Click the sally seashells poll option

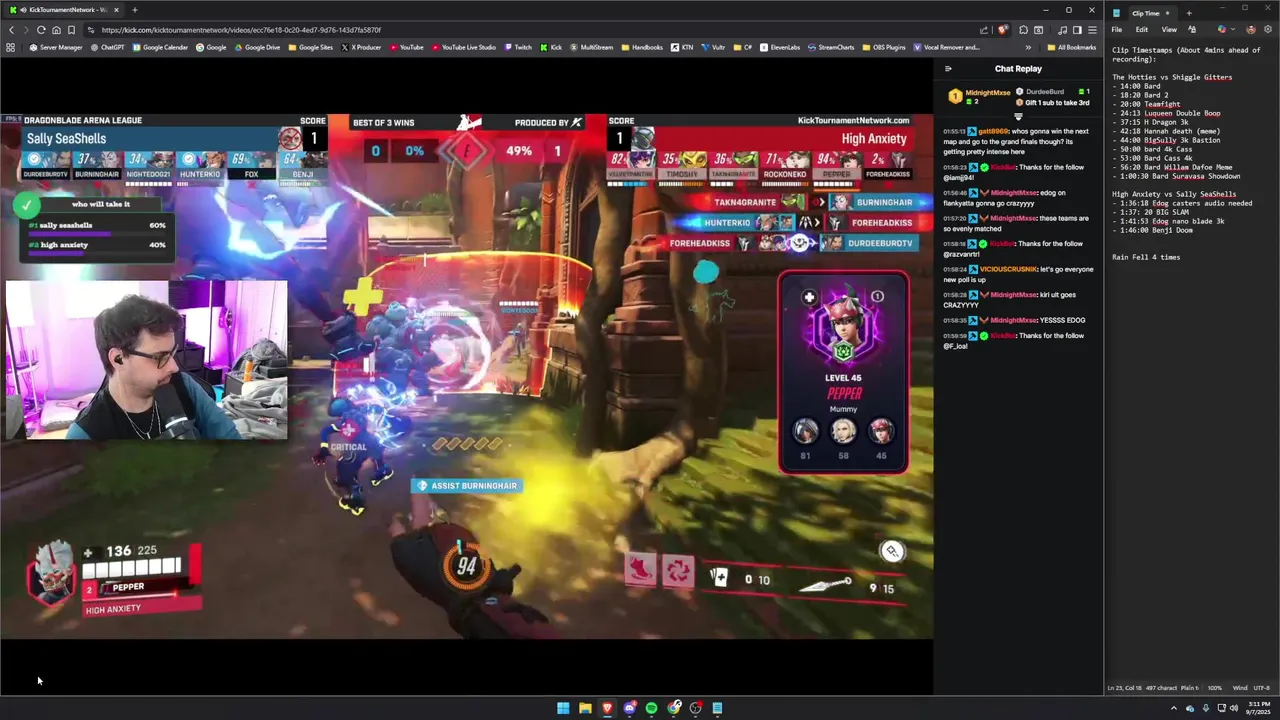97,228
